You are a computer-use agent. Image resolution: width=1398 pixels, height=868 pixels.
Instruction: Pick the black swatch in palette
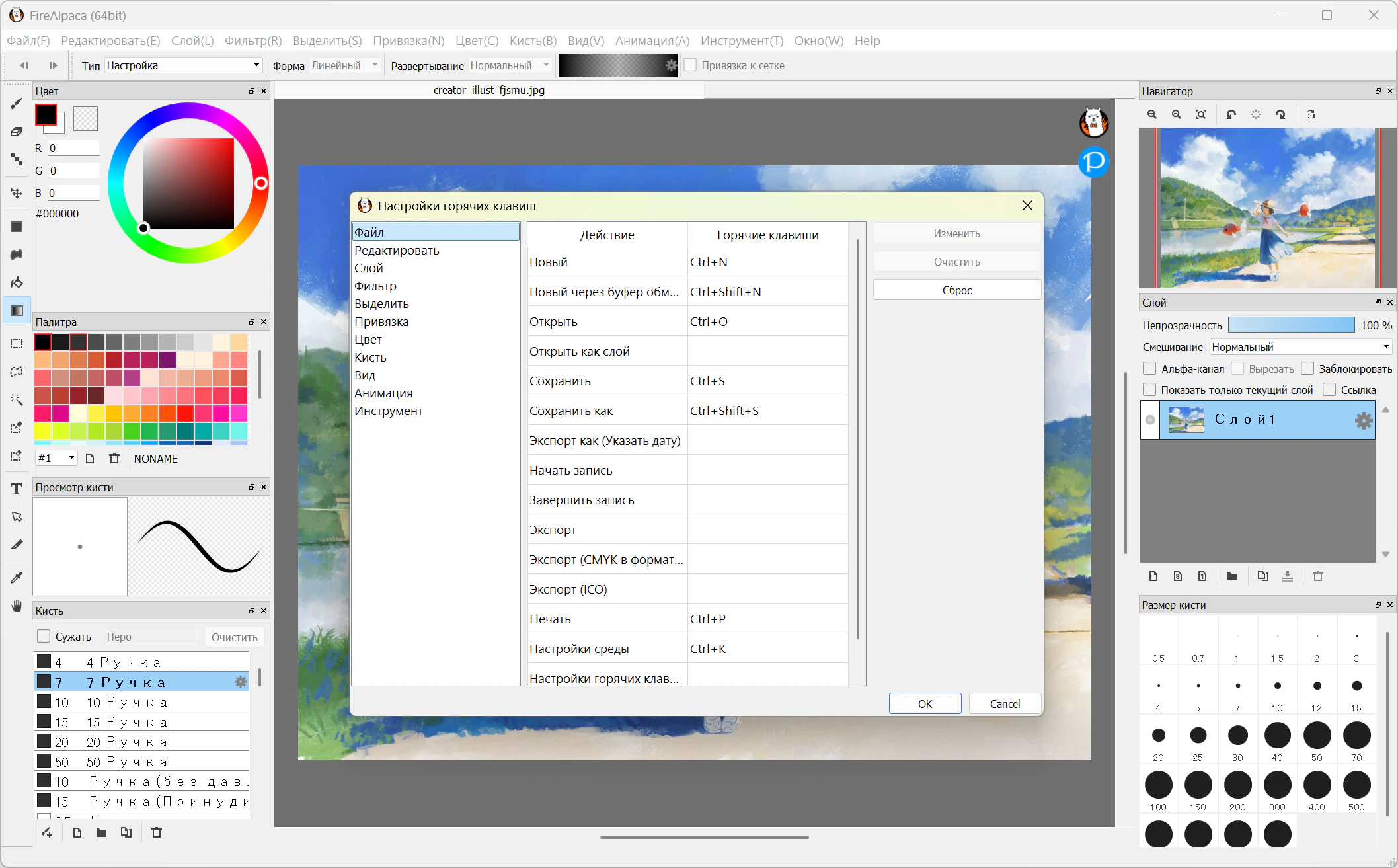point(43,342)
